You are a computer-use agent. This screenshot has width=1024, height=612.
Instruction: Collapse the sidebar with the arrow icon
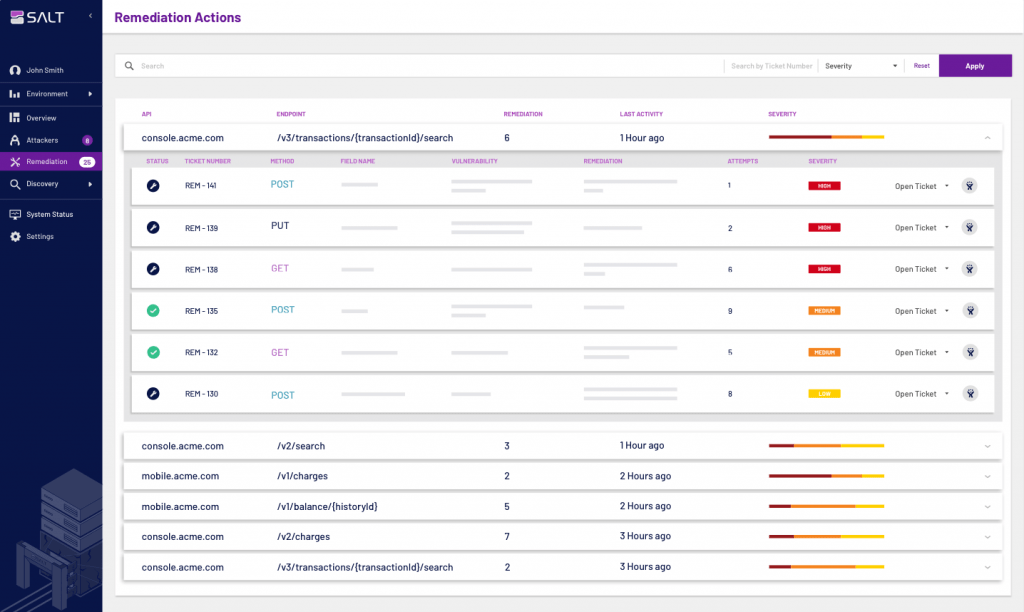click(90, 16)
